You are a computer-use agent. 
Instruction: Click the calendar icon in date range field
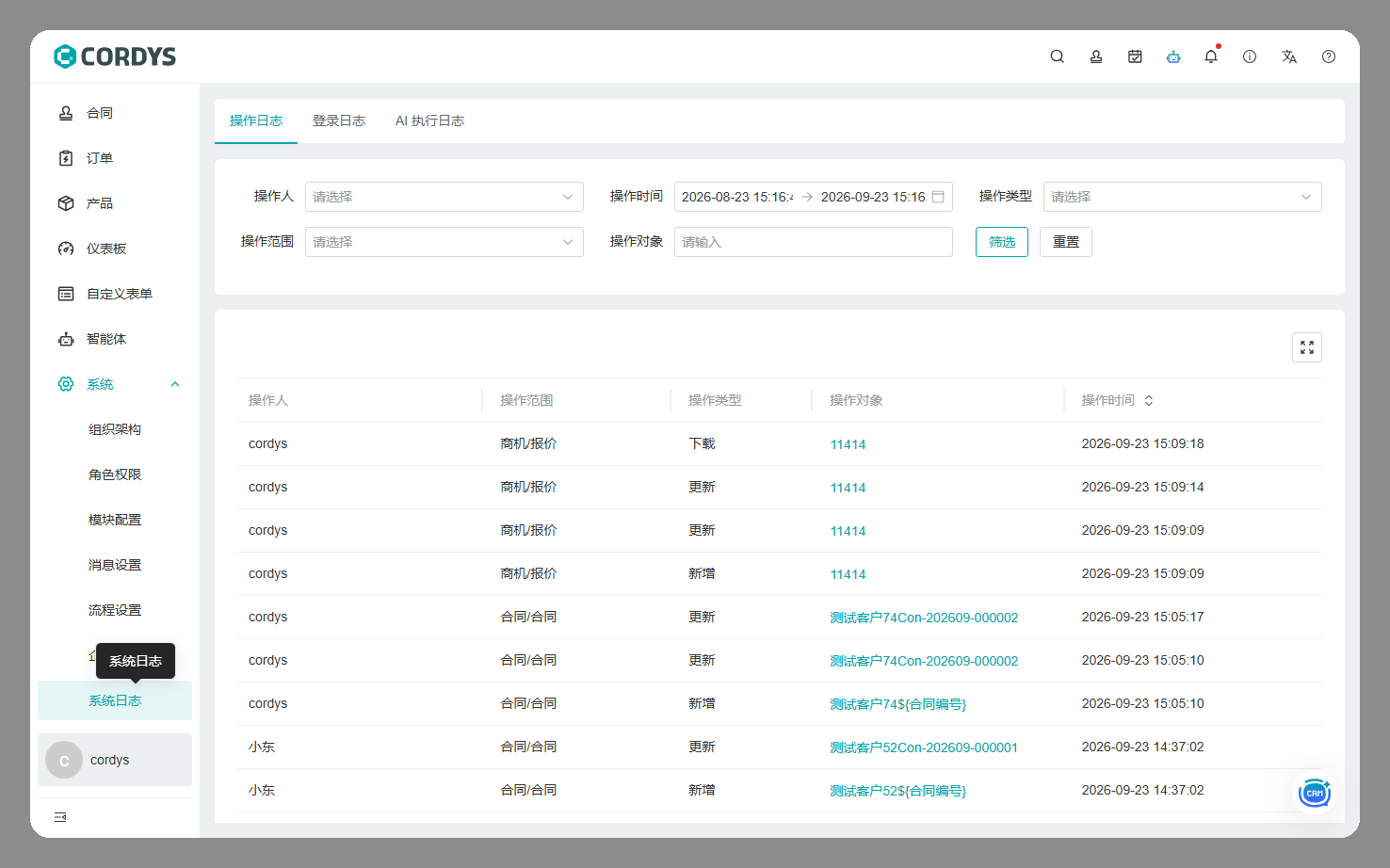938,197
